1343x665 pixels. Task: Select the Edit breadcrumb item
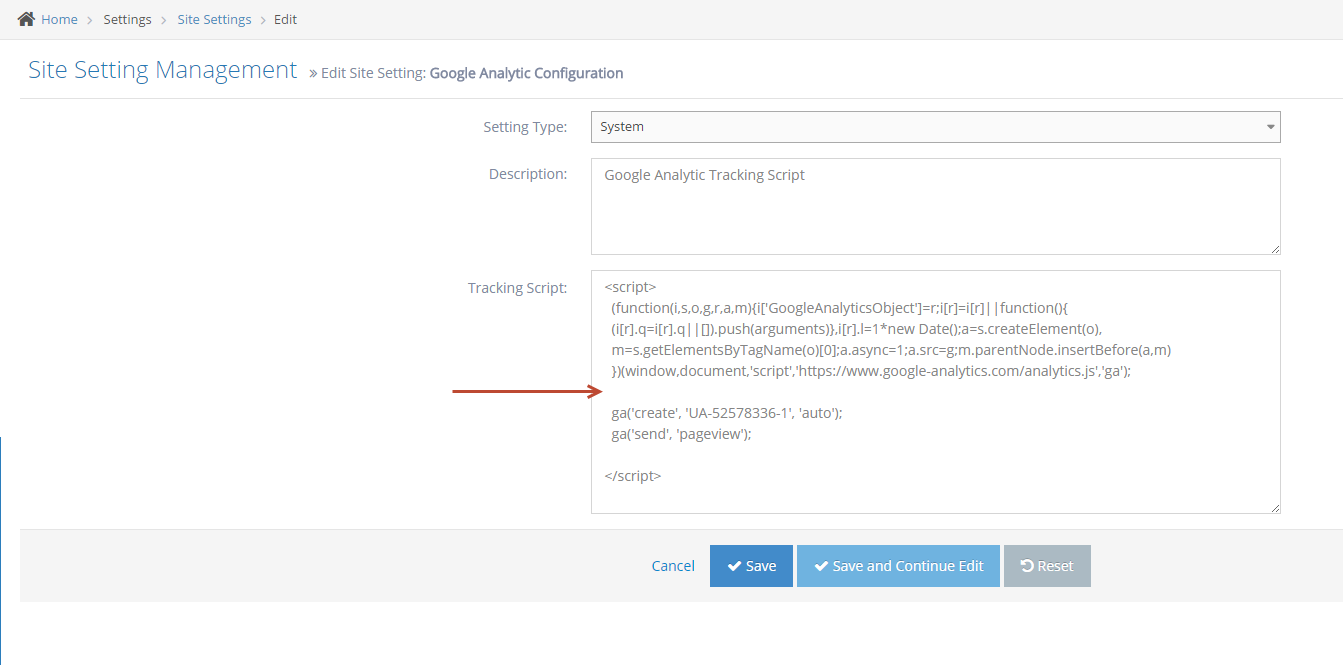(285, 18)
